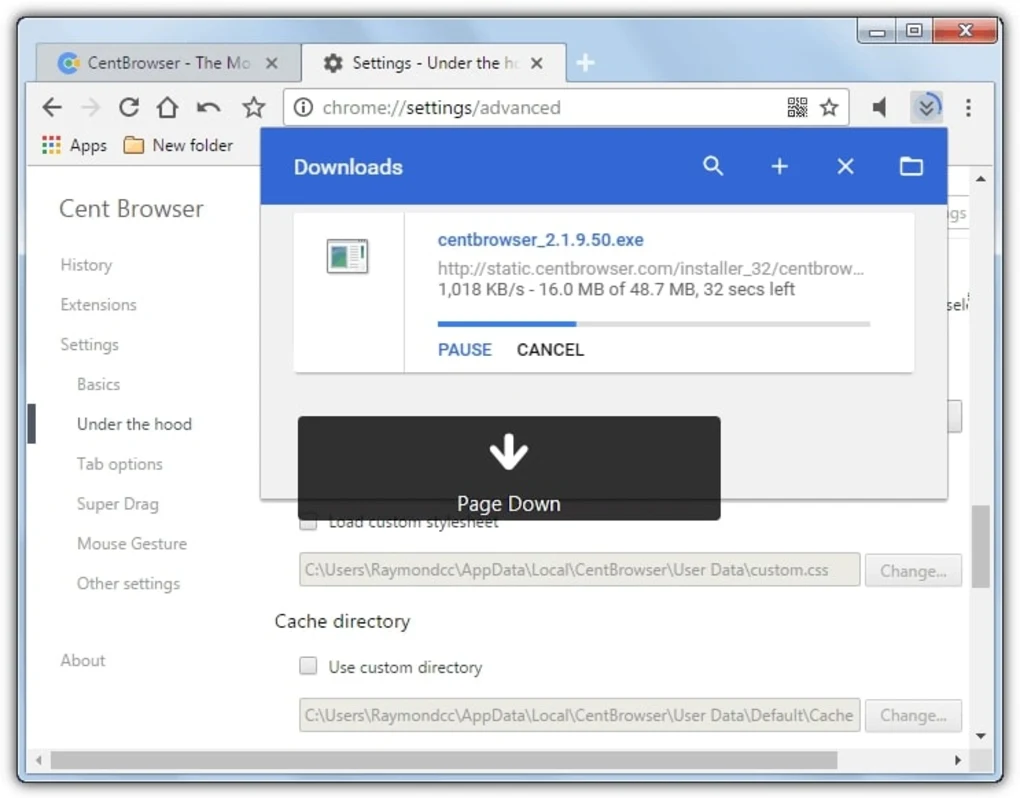The image size is (1020, 798).
Task: Click the custom.css path field
Action: pos(580,570)
